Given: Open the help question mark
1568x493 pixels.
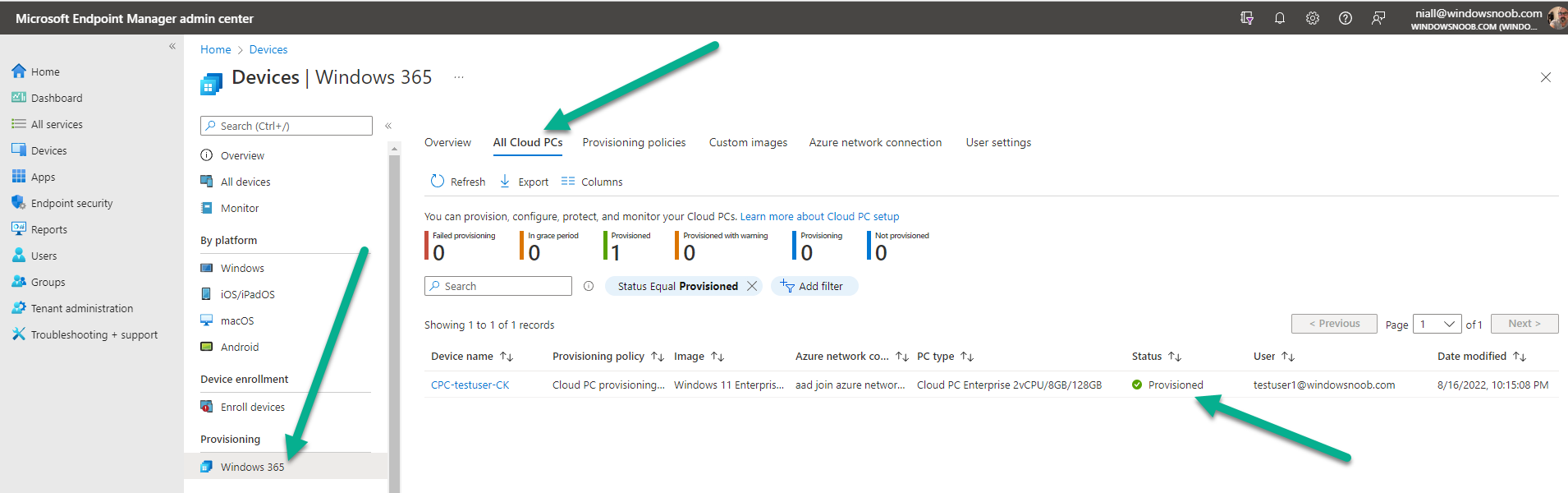Looking at the screenshot, I should [x=1346, y=18].
